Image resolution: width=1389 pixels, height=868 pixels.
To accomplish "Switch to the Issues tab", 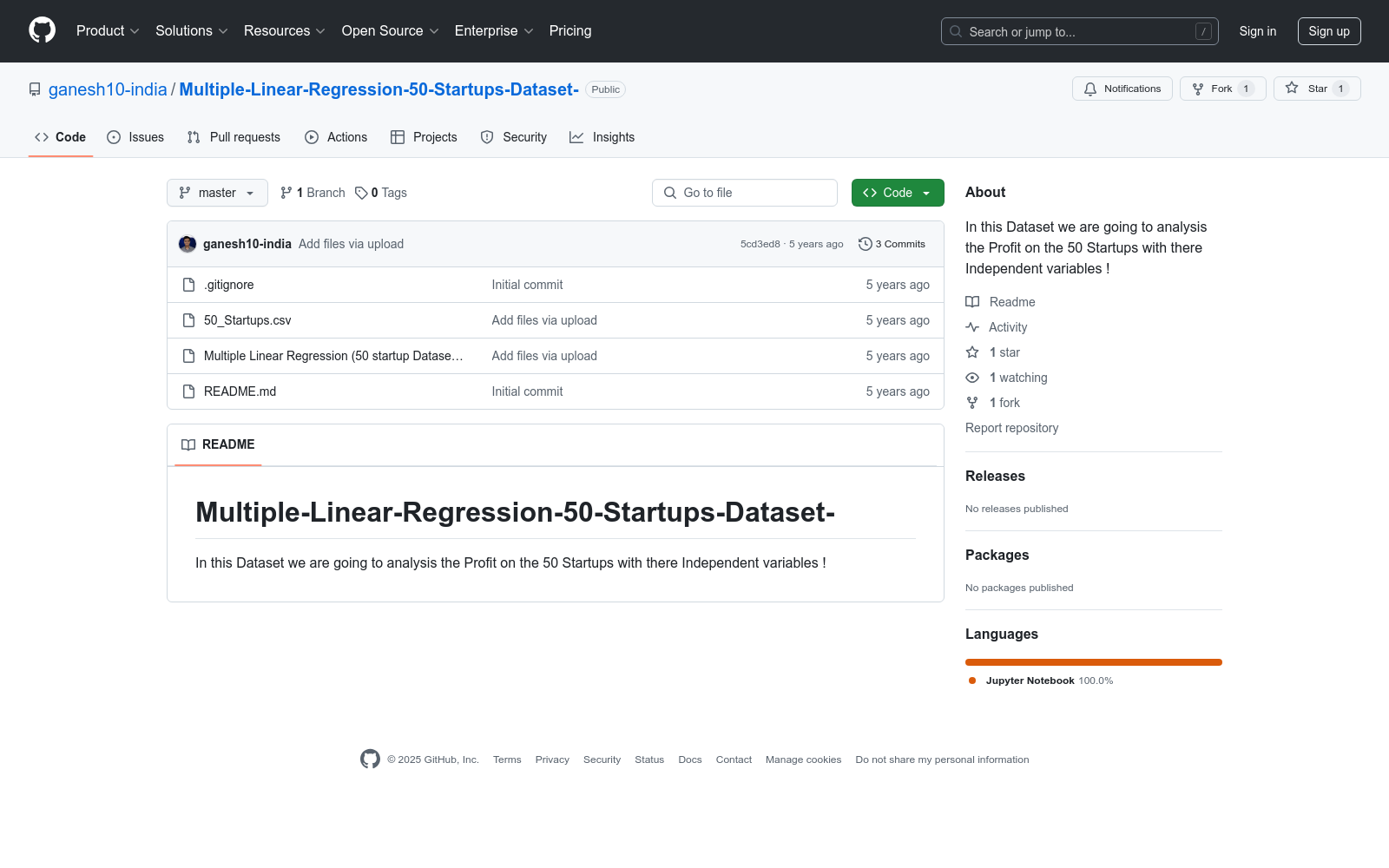I will [x=135, y=137].
